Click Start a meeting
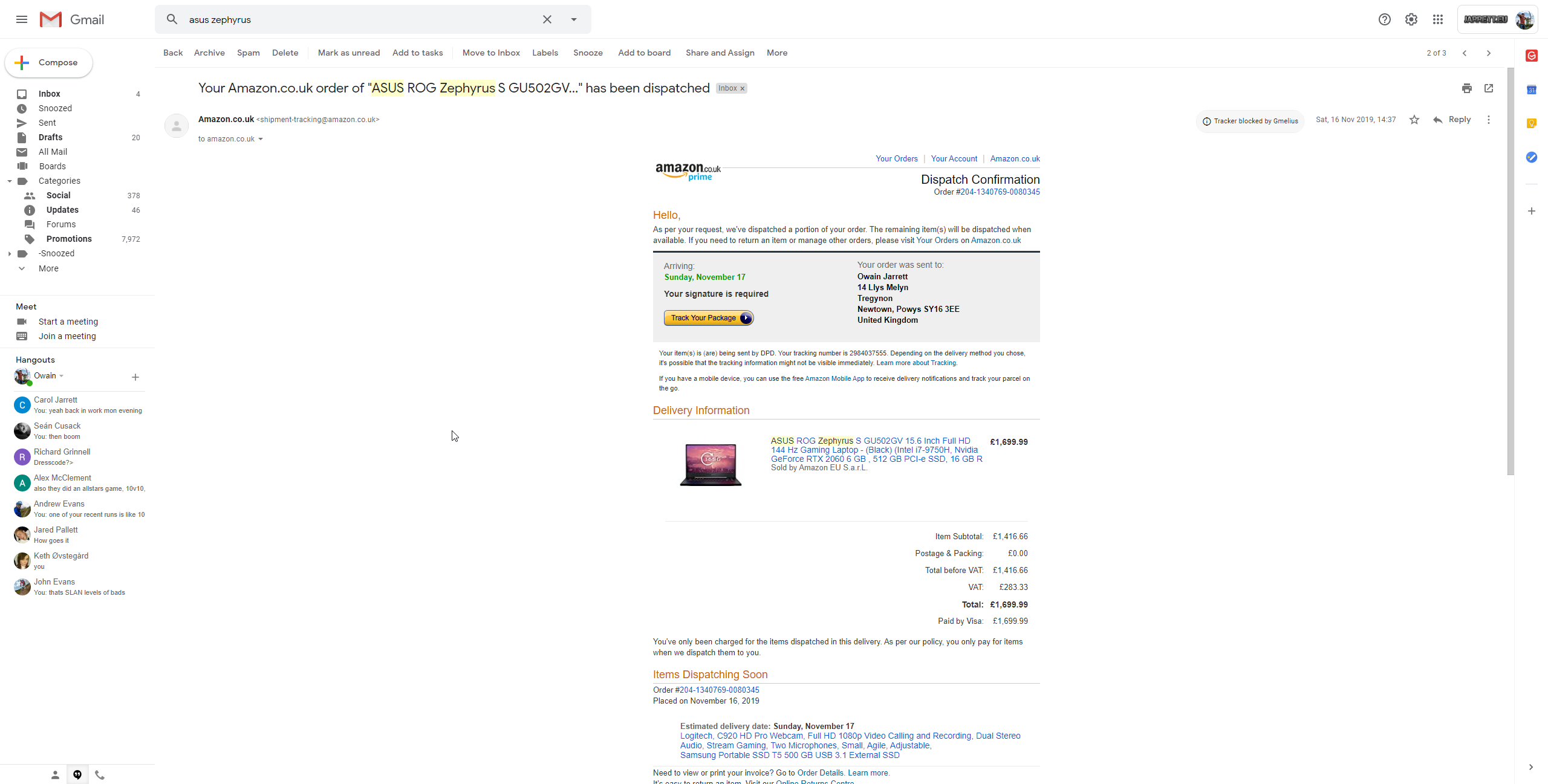Screen dimensions: 1548x784 68,322
